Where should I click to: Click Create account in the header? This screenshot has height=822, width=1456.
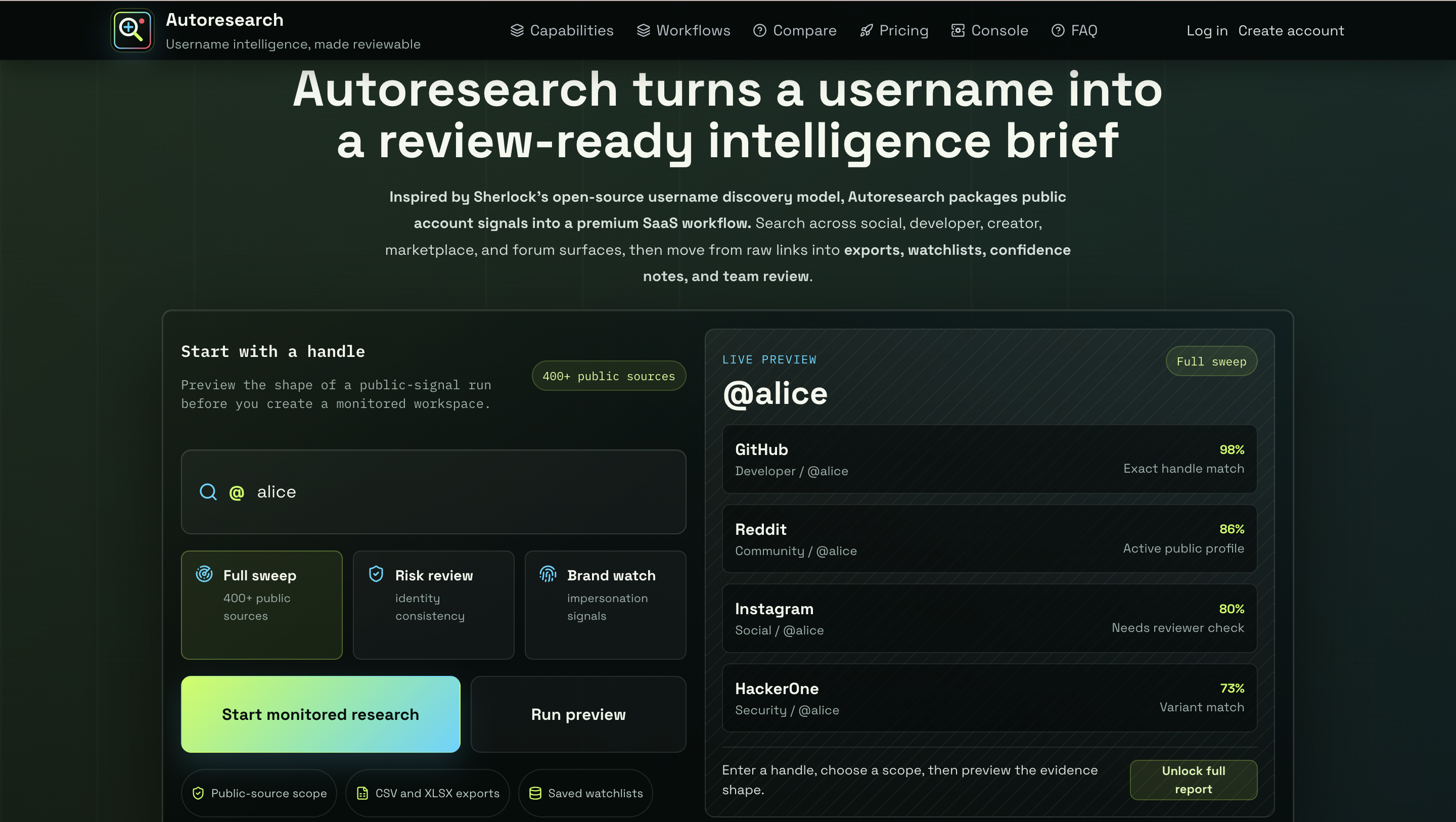[1291, 30]
